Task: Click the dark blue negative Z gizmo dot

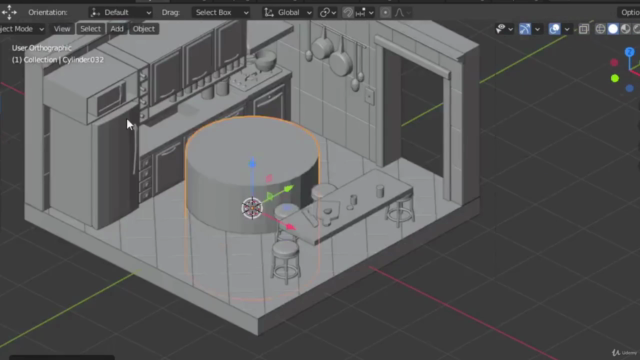Action: 629,88
